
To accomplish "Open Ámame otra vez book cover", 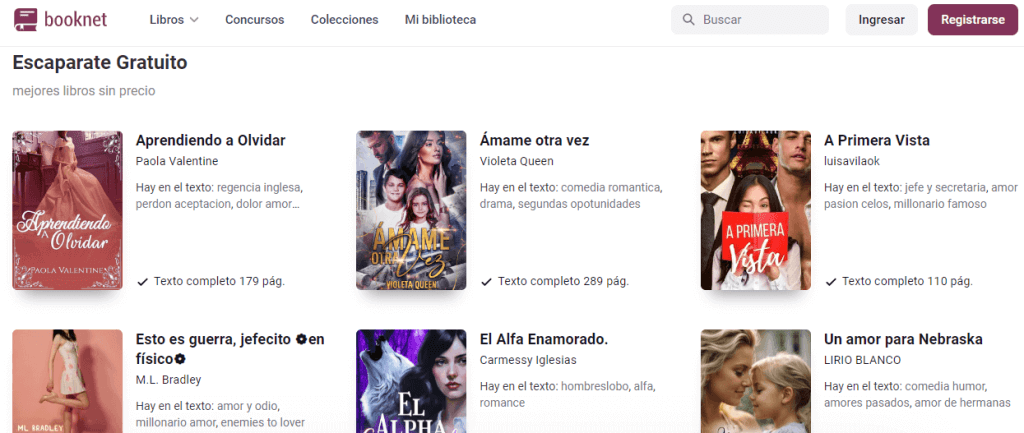I will click(411, 210).
